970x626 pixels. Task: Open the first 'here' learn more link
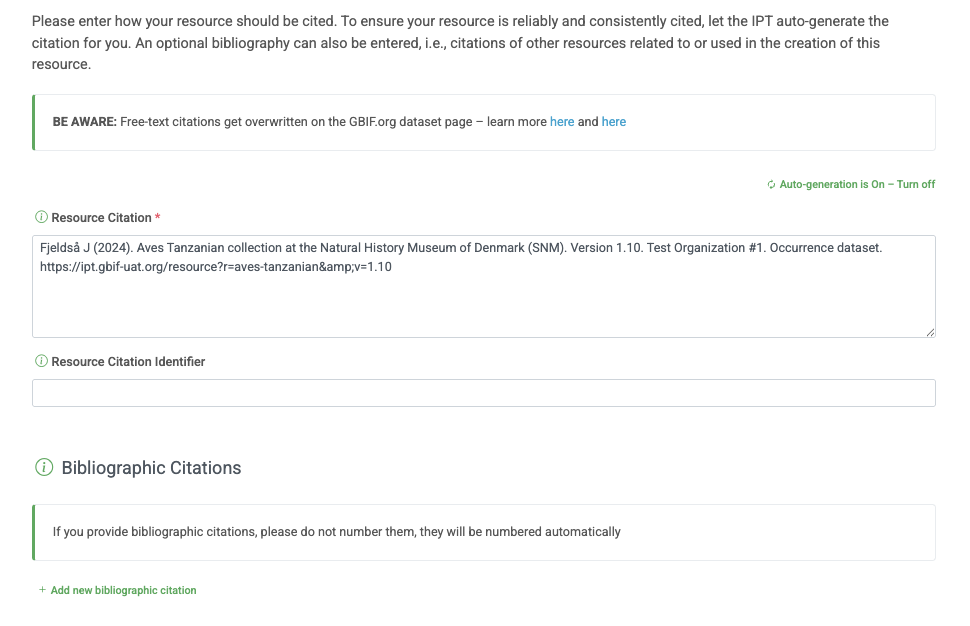pos(562,122)
